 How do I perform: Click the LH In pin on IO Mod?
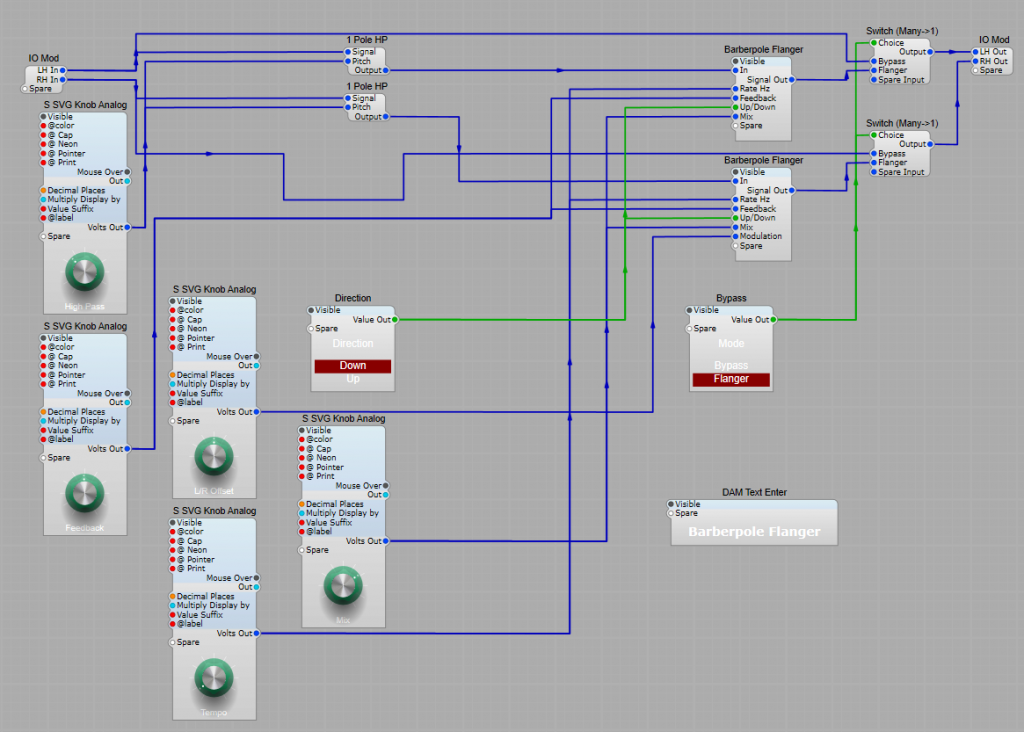tap(62, 70)
